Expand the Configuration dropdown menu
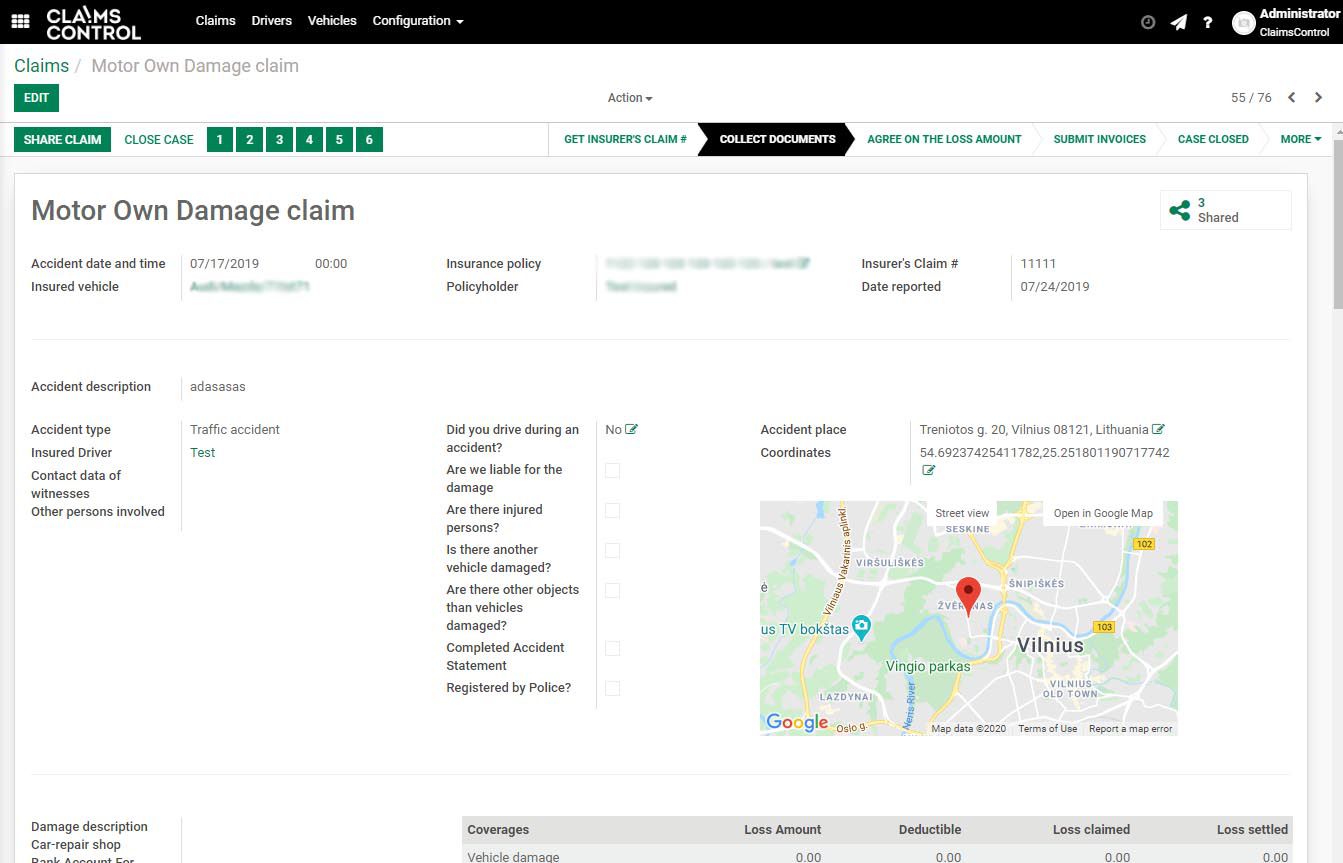The width and height of the screenshot is (1343, 863). coord(417,21)
